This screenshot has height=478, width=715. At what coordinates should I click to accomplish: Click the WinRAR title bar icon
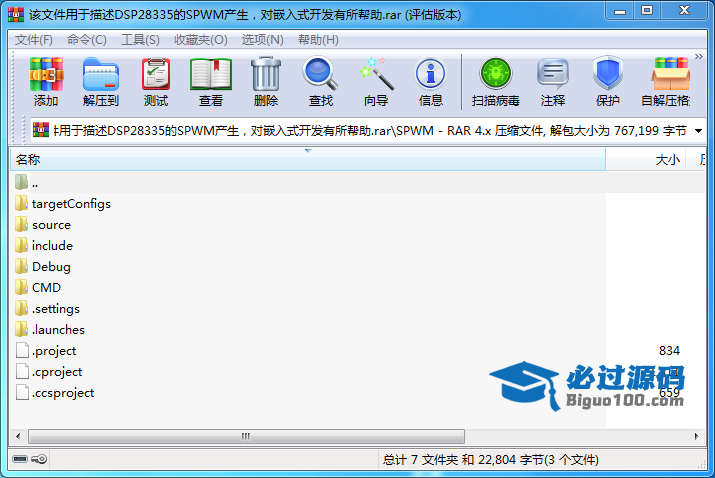pyautogui.click(x=16, y=14)
